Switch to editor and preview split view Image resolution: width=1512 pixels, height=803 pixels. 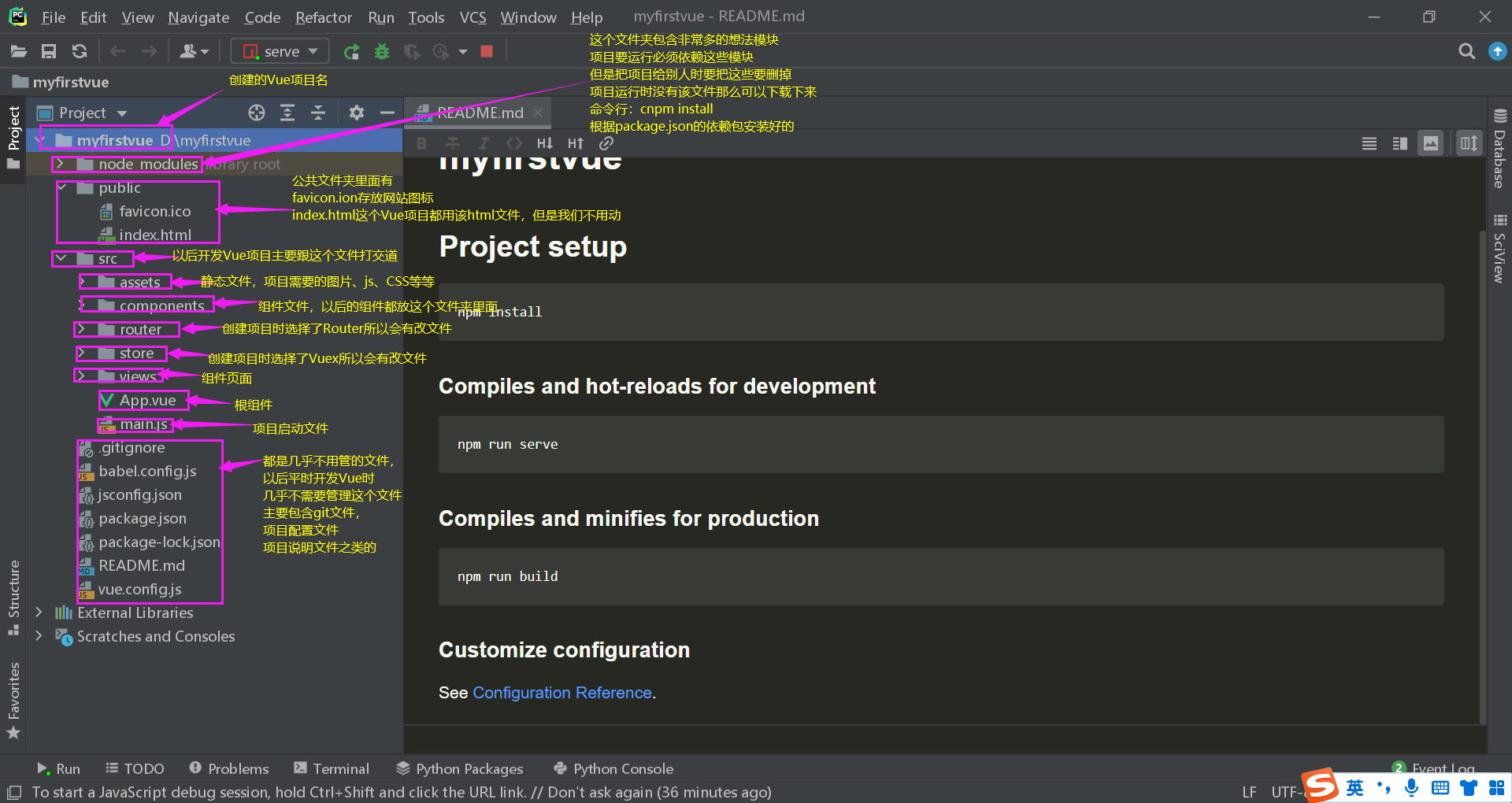coord(1400,143)
